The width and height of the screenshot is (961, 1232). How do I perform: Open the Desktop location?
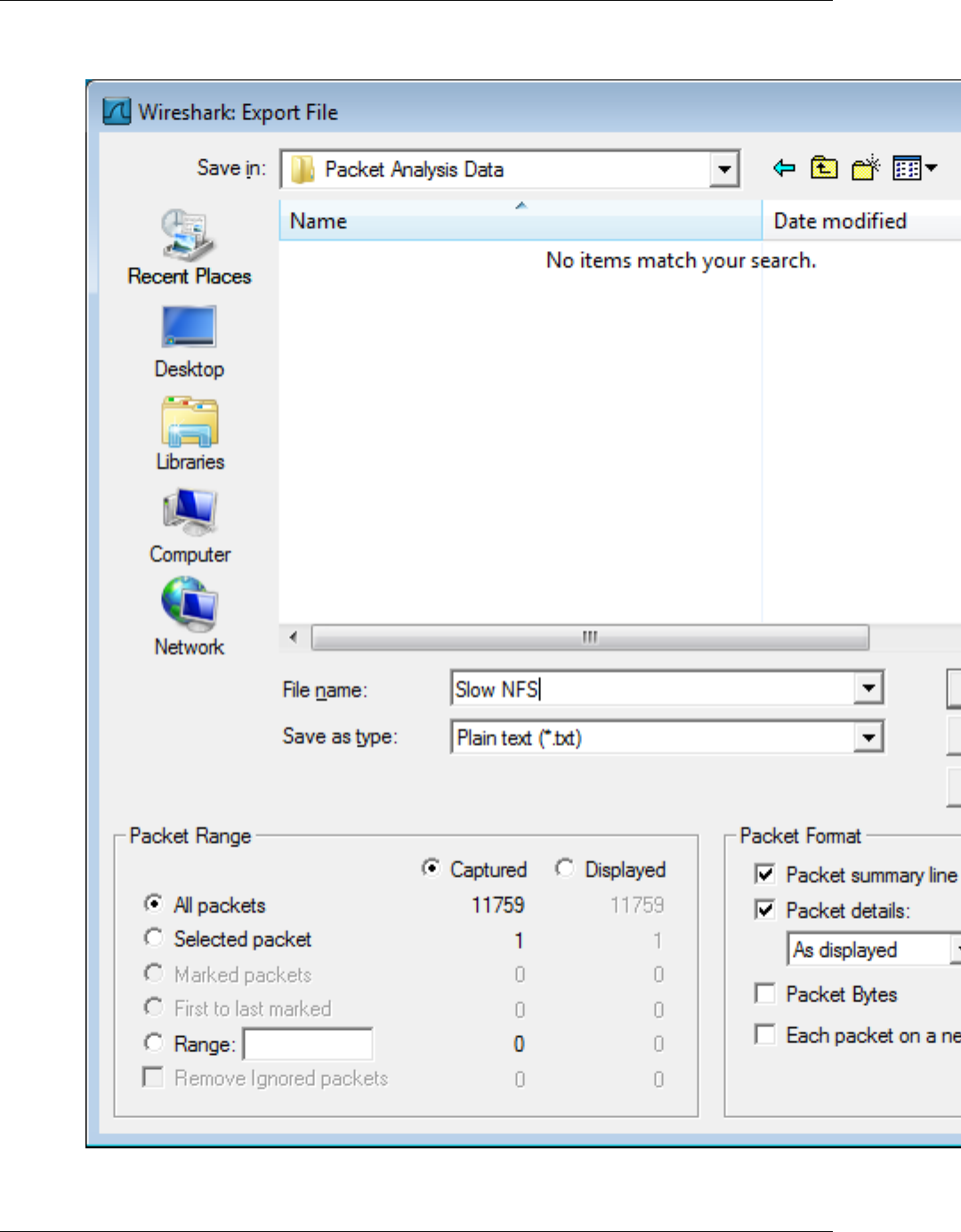coord(189,343)
